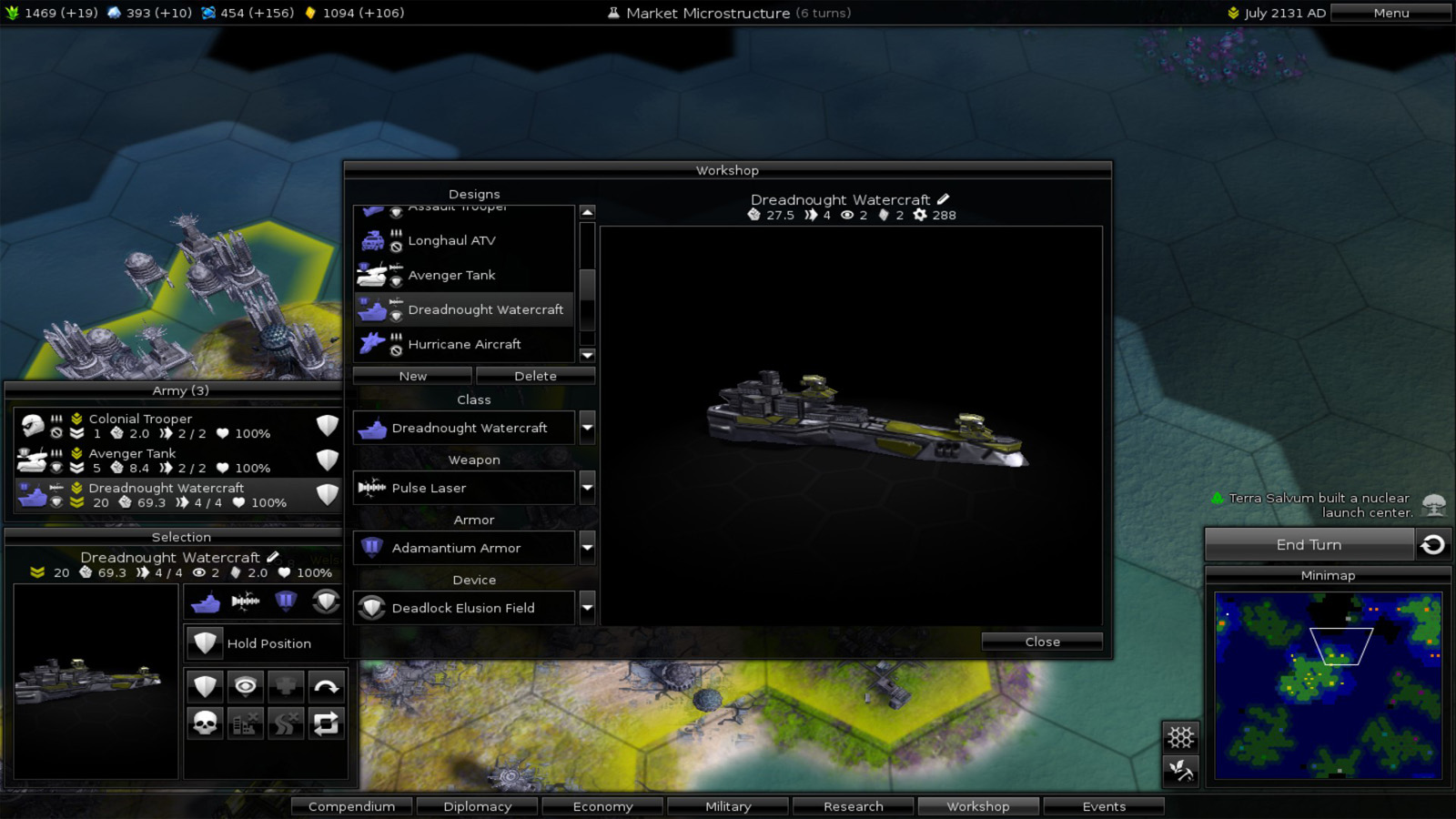Select the Dreadnought Watercraft design in Designs list
The width and height of the screenshot is (1456, 819).
[464, 309]
